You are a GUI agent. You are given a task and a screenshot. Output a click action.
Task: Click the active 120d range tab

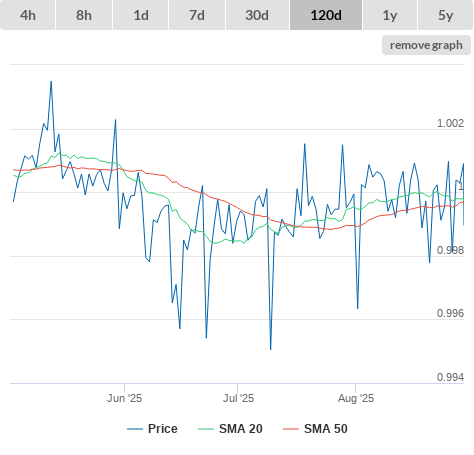click(326, 15)
